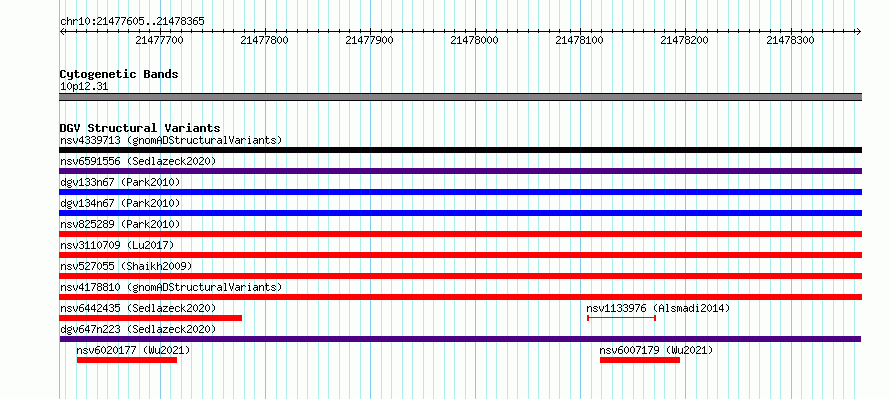
Task: Click ruler position 21477900
Action: click(x=370, y=40)
